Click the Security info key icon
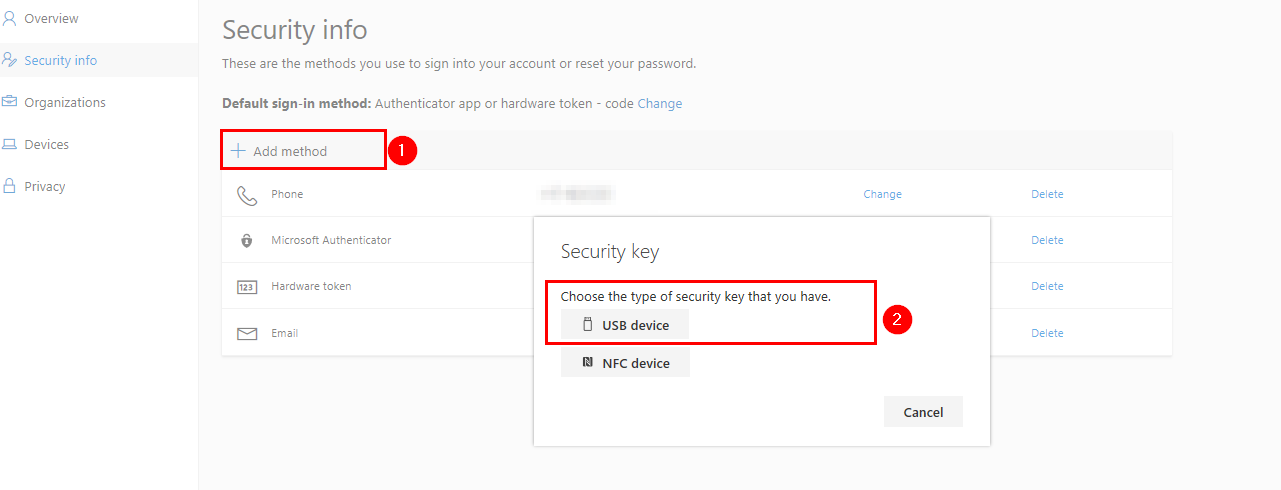 coord(10,60)
